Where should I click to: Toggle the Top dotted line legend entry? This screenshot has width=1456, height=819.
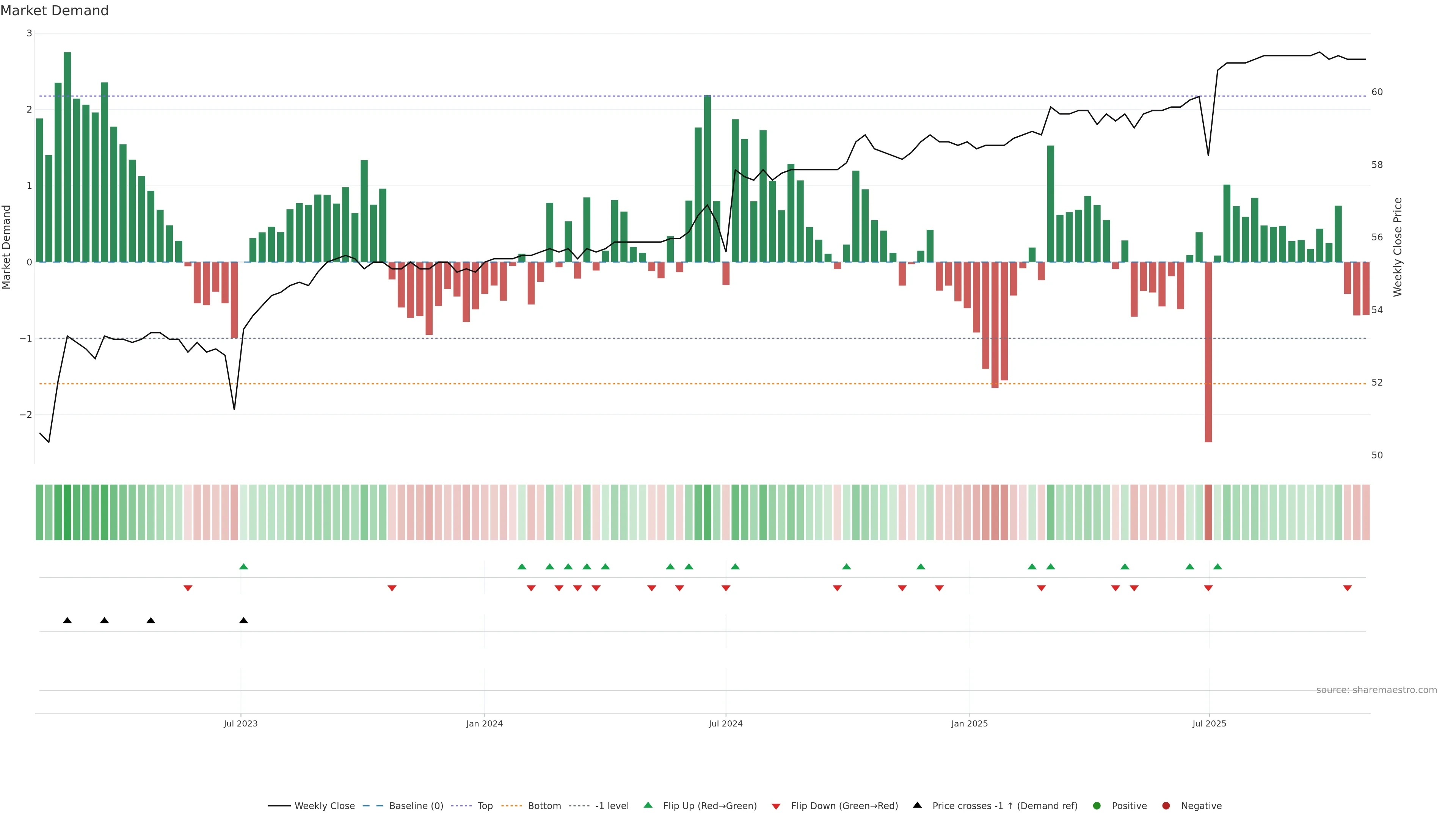click(485, 806)
